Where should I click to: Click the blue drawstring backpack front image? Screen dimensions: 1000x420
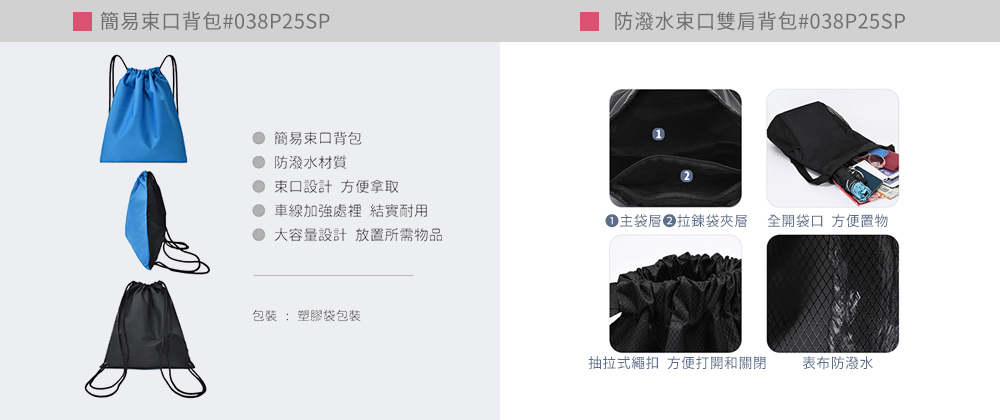click(x=143, y=108)
